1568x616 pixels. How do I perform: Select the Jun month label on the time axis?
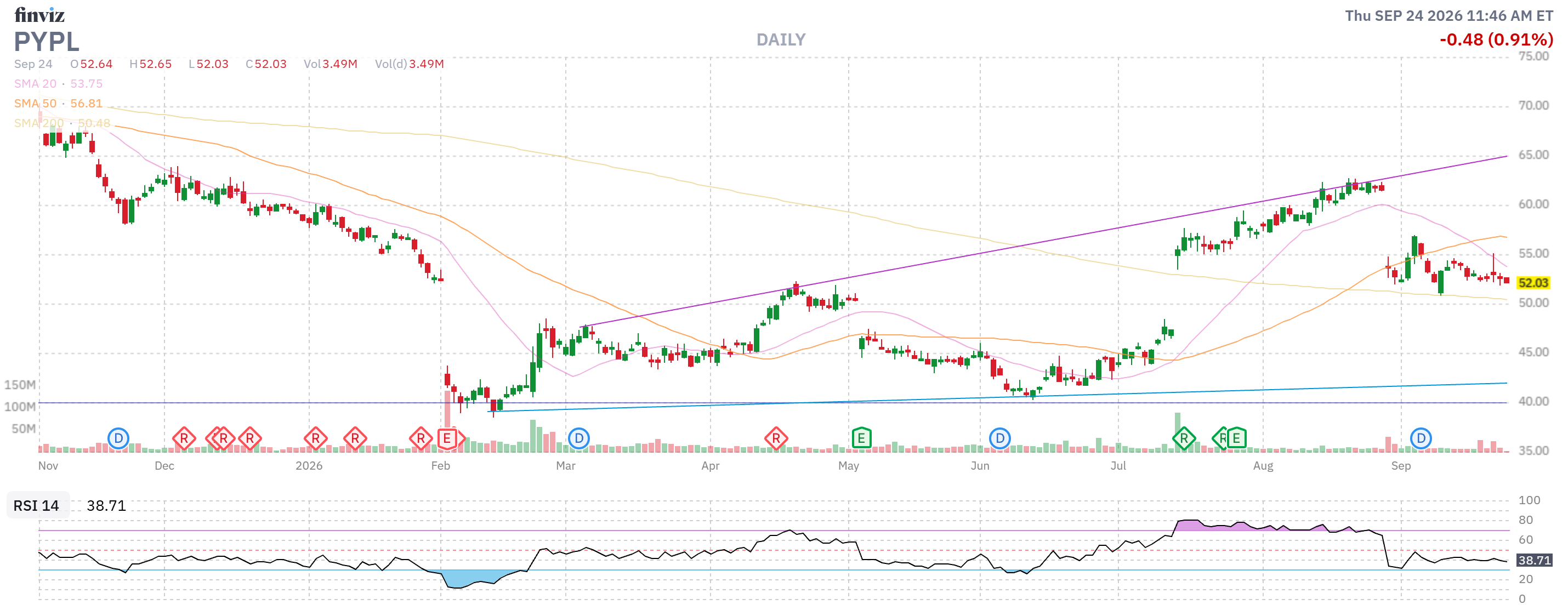(x=980, y=466)
